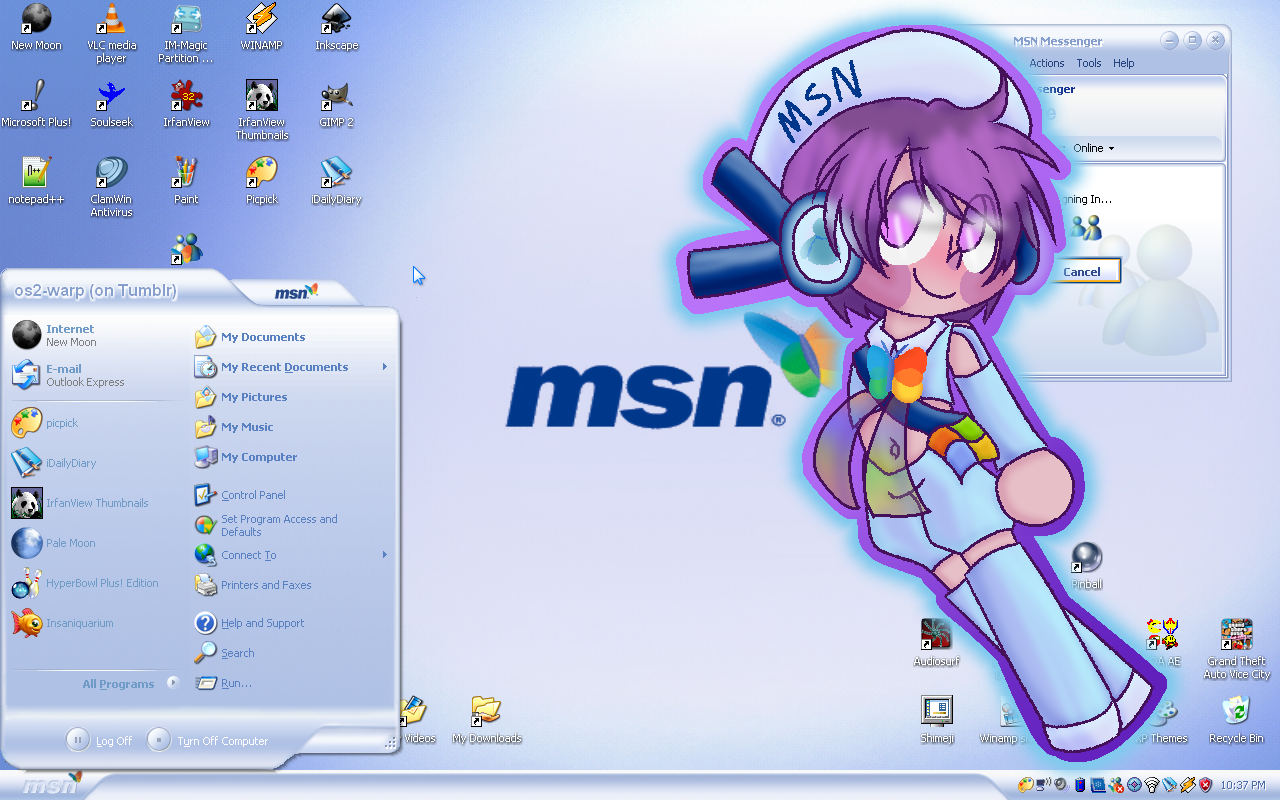Open the GIMP 2 desktop icon
The height and width of the screenshot is (800, 1280).
click(336, 97)
